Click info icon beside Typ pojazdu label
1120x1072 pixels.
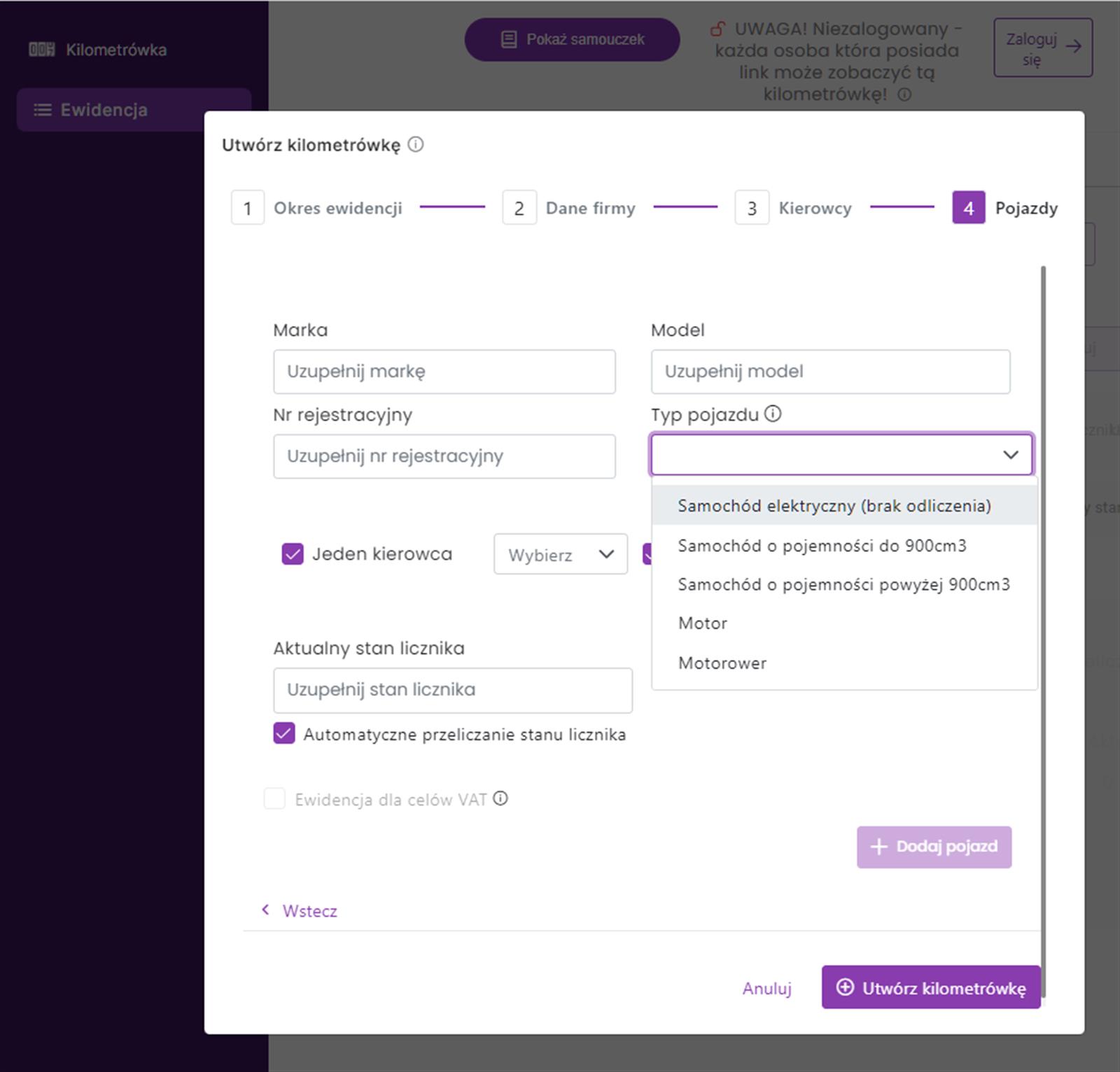point(773,414)
